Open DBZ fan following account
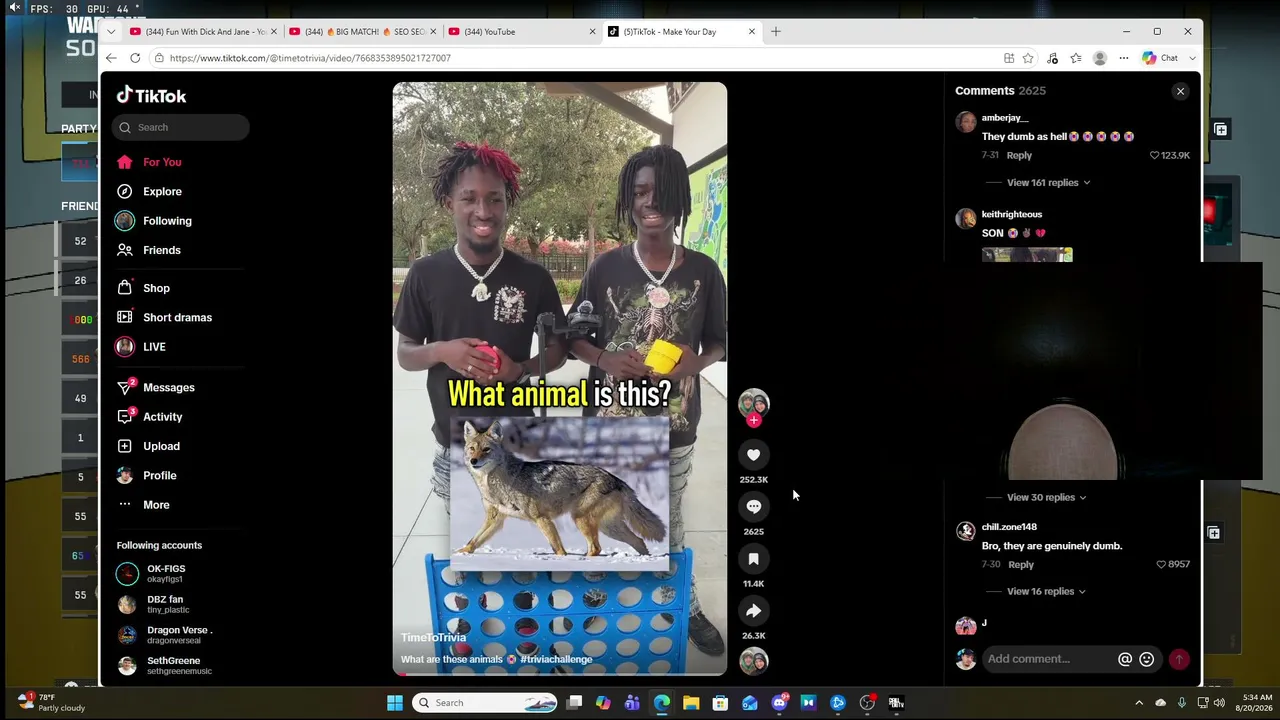 [x=165, y=604]
